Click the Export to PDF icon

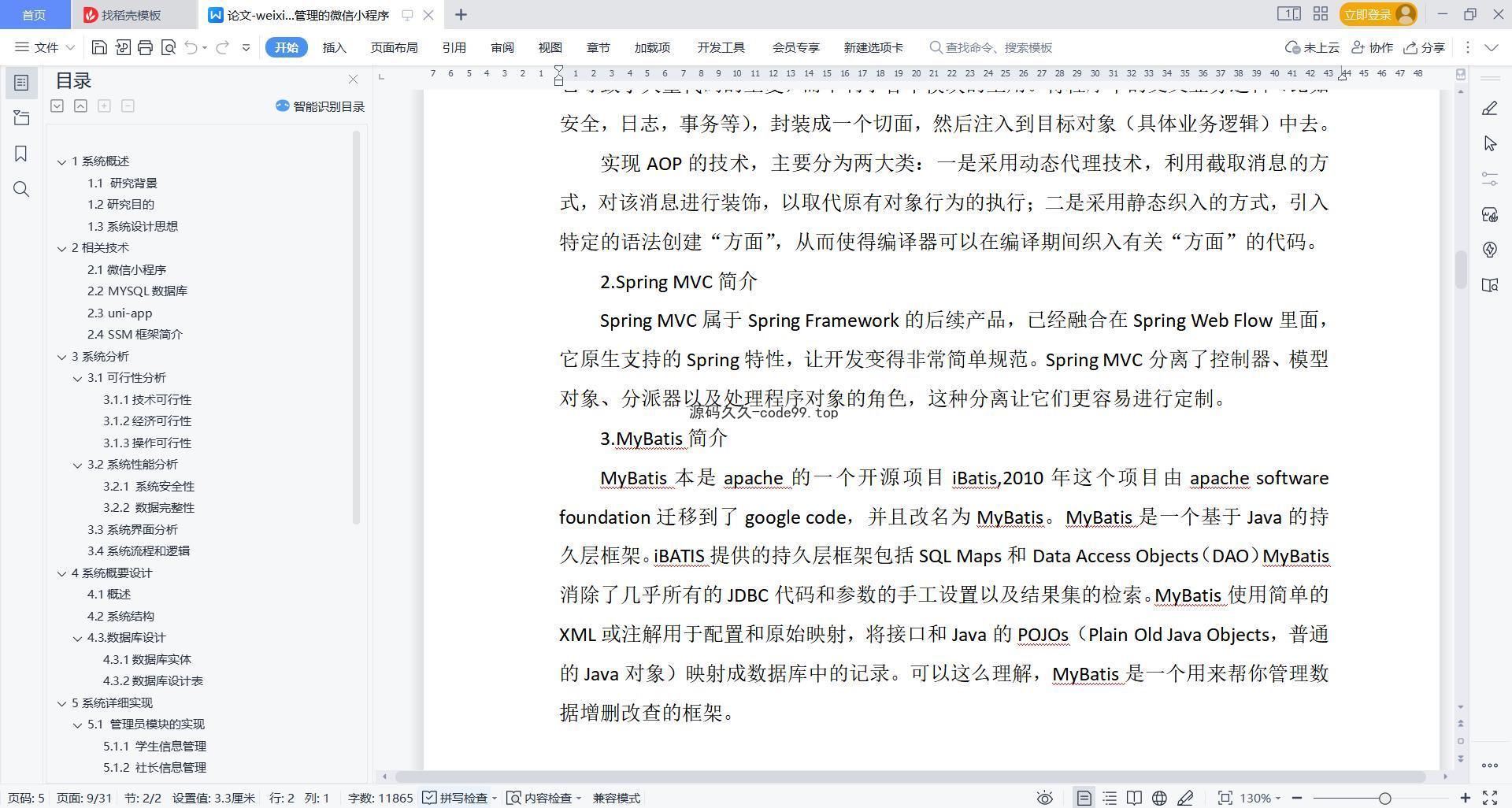[122, 47]
